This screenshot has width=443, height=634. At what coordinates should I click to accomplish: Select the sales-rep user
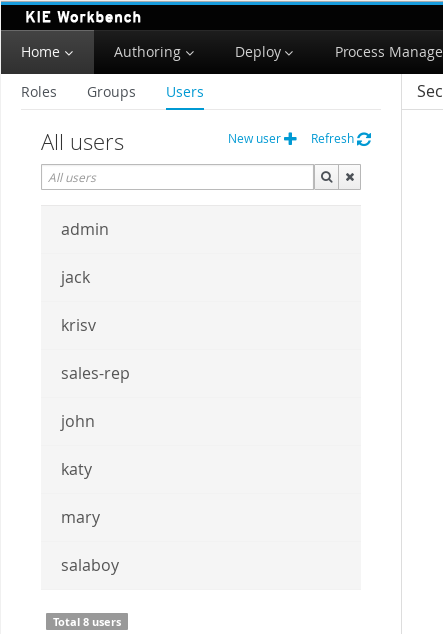(201, 374)
